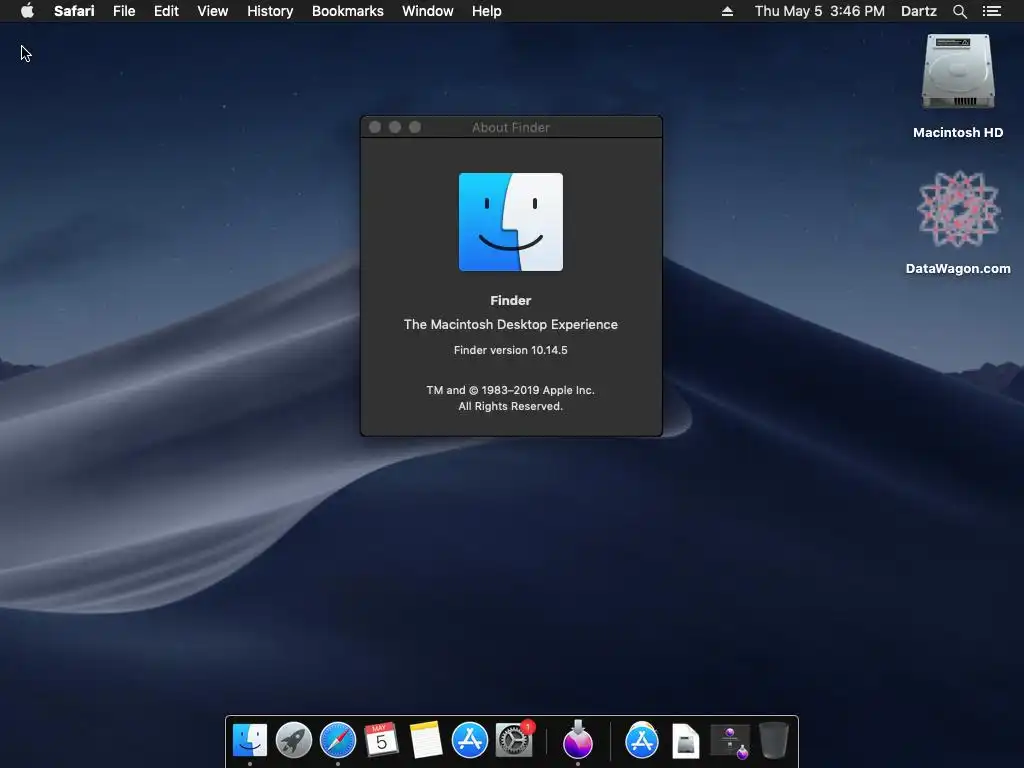Open the Window menu
This screenshot has height=768, width=1024.
(x=428, y=11)
